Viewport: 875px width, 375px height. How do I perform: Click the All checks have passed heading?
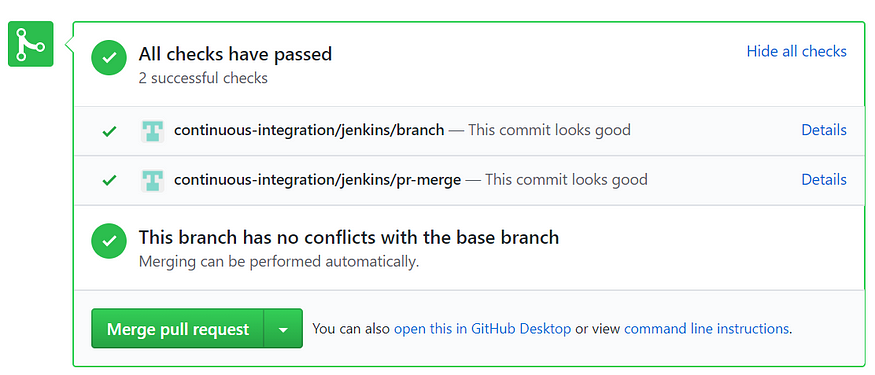[235, 54]
